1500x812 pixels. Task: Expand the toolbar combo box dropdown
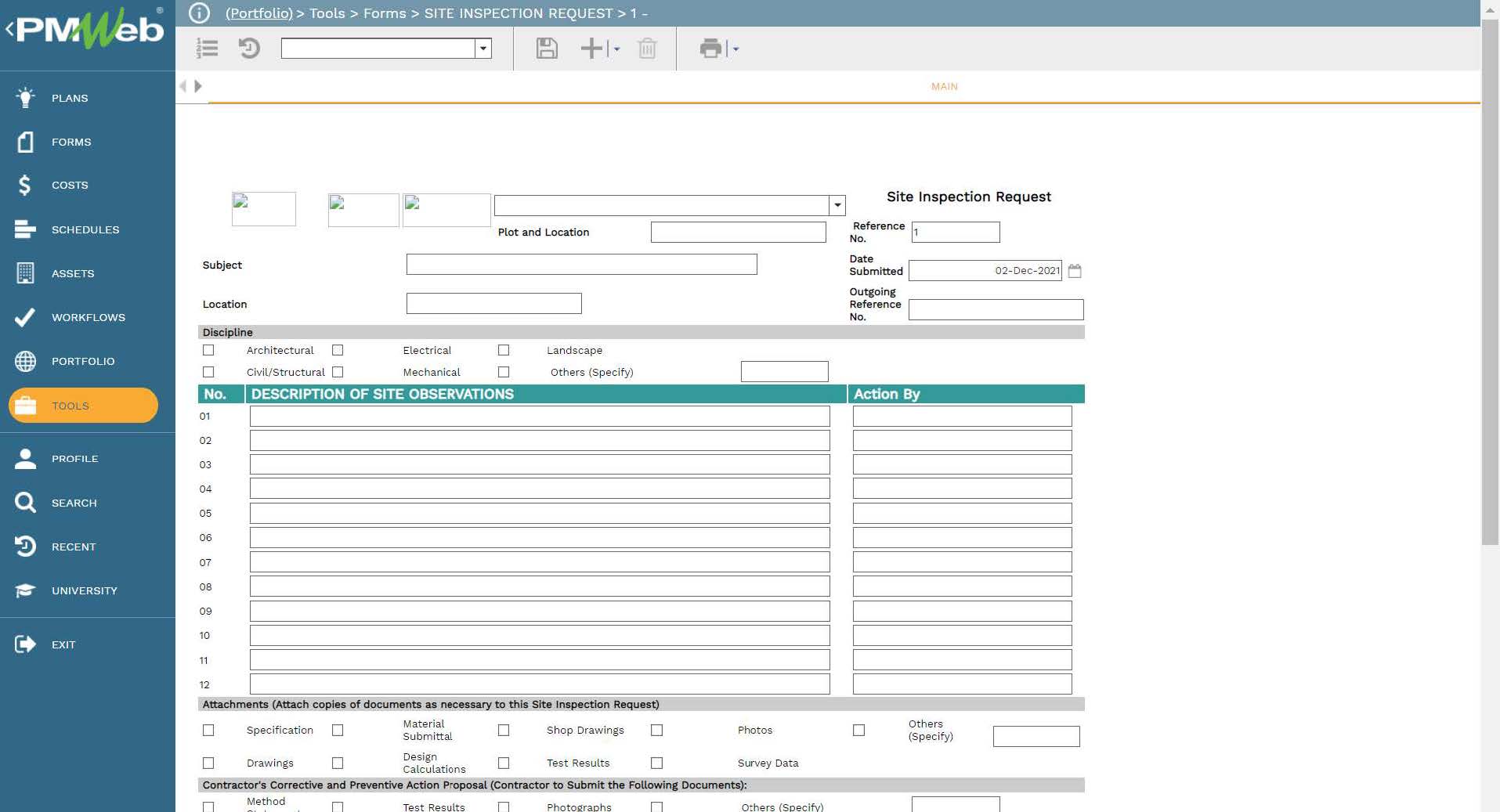483,49
